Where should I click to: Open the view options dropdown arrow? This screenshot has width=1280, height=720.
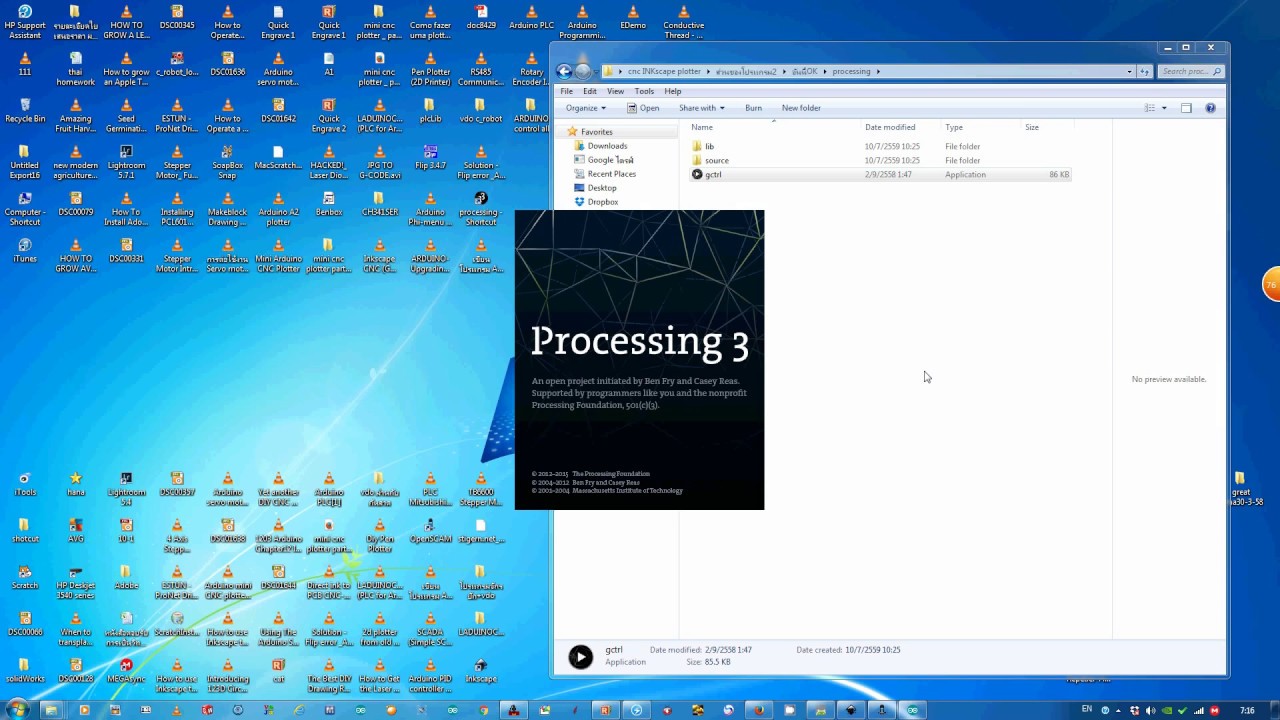coord(1164,108)
